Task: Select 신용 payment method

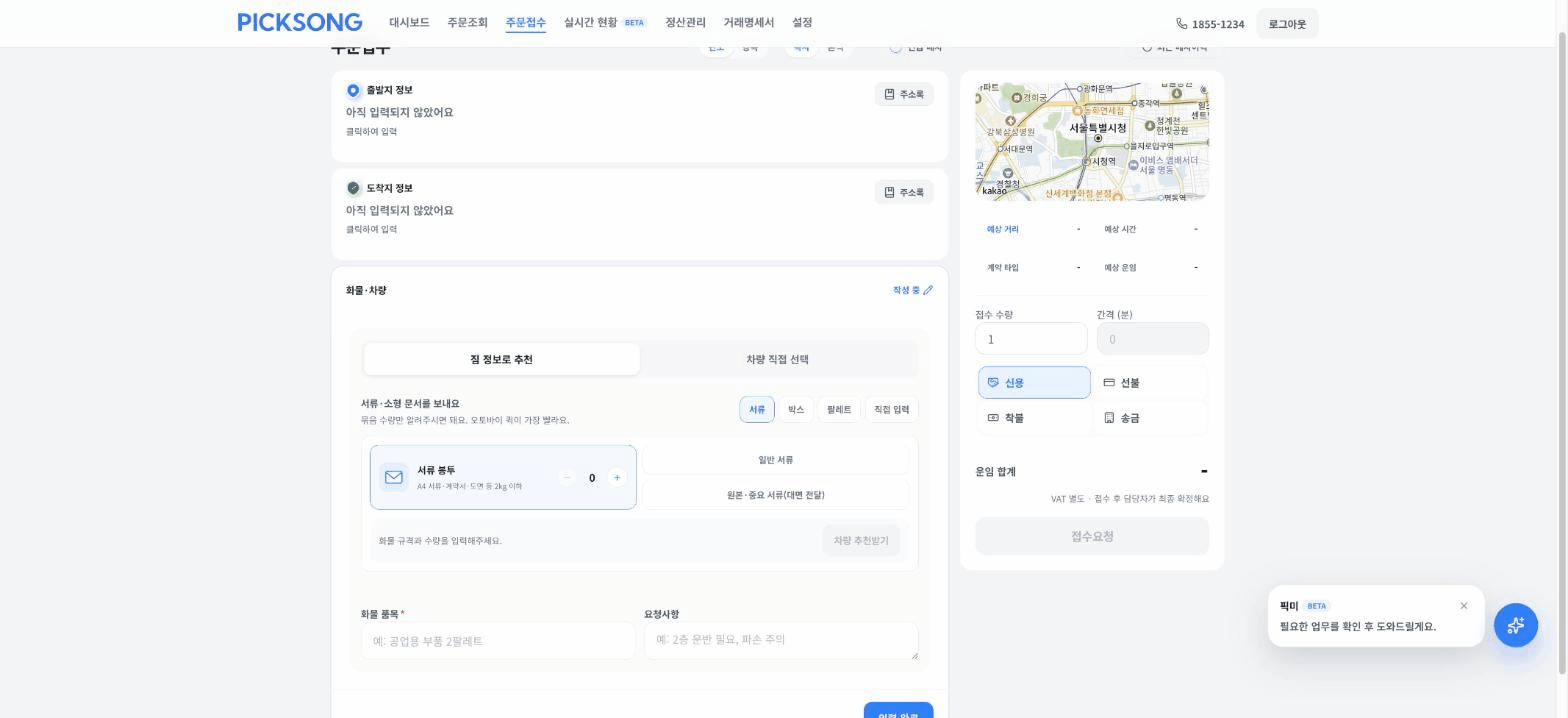Action: pyautogui.click(x=1034, y=383)
